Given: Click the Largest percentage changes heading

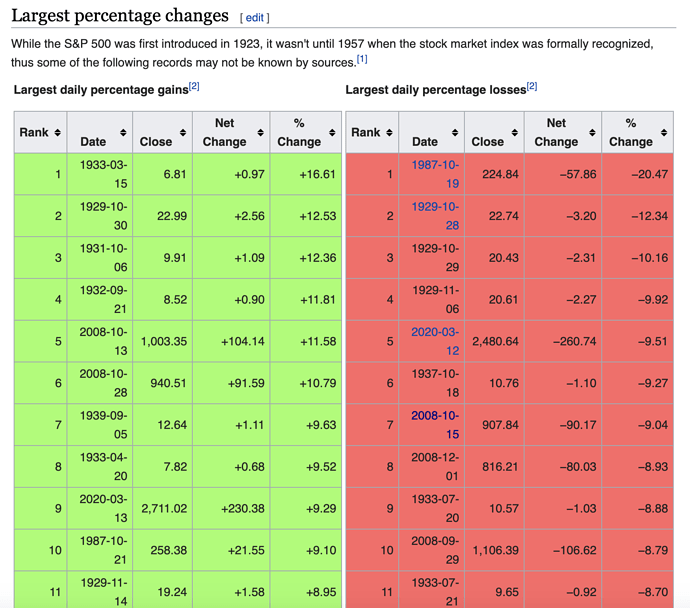Looking at the screenshot, I should click(120, 16).
